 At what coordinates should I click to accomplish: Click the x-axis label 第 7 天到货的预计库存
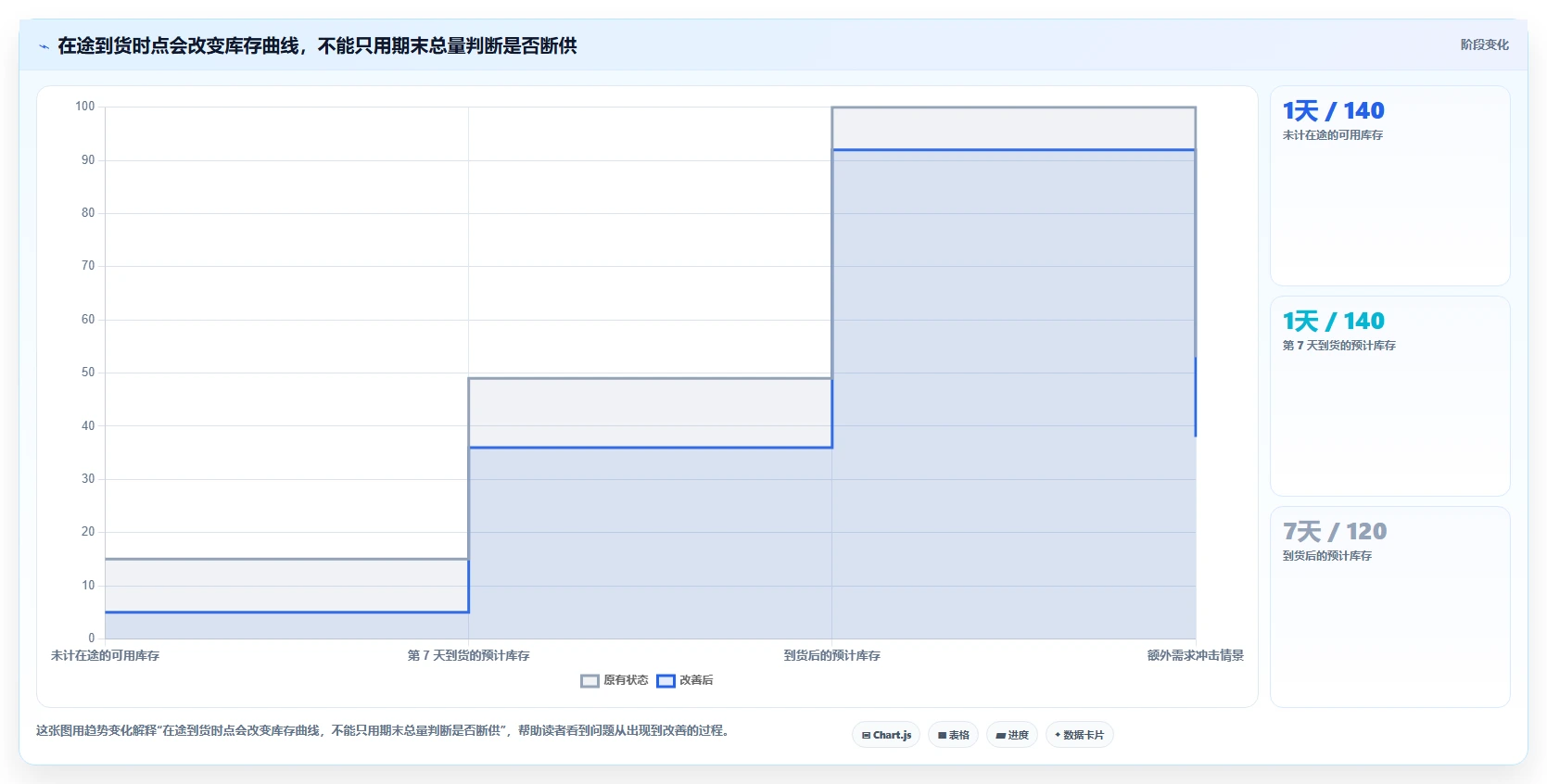(468, 655)
